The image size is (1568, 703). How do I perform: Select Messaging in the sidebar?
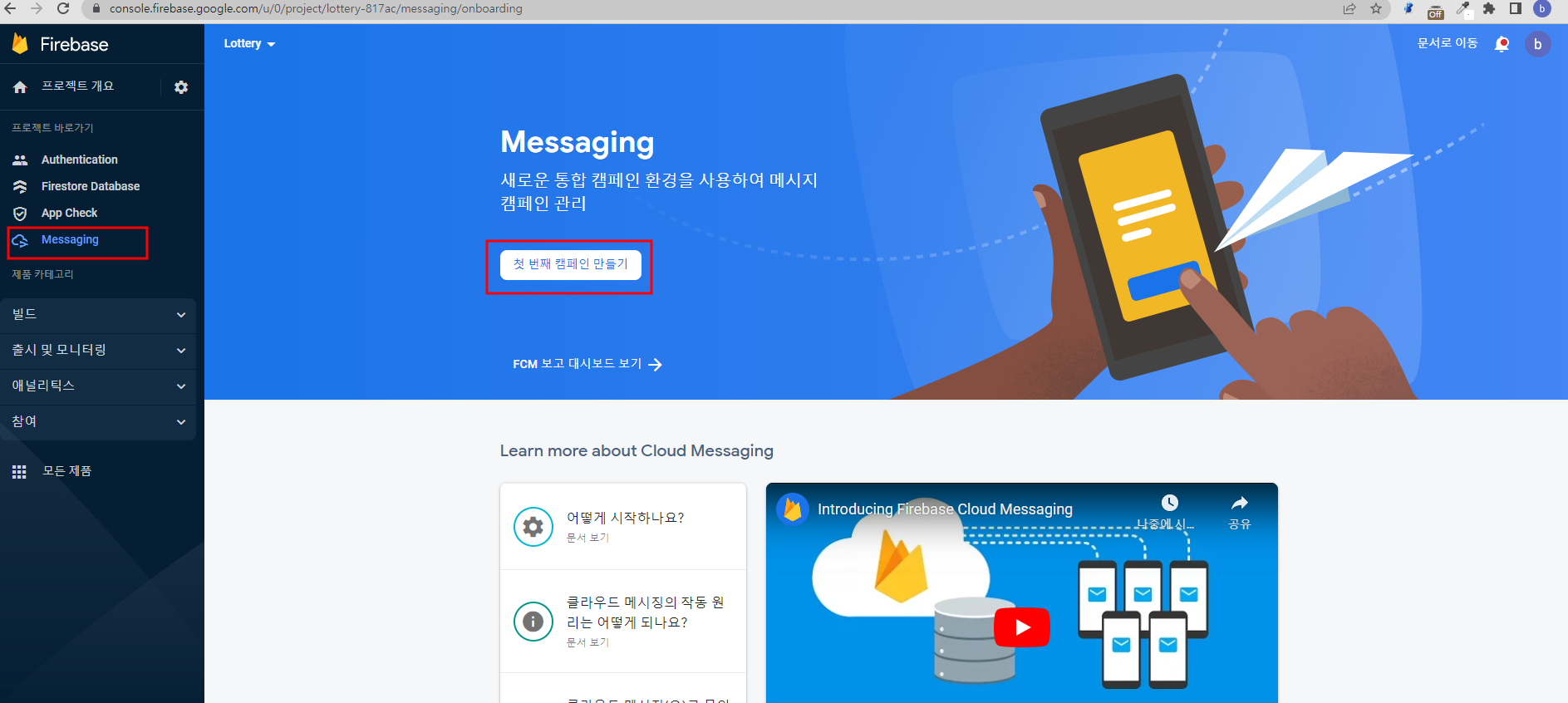pyautogui.click(x=70, y=239)
